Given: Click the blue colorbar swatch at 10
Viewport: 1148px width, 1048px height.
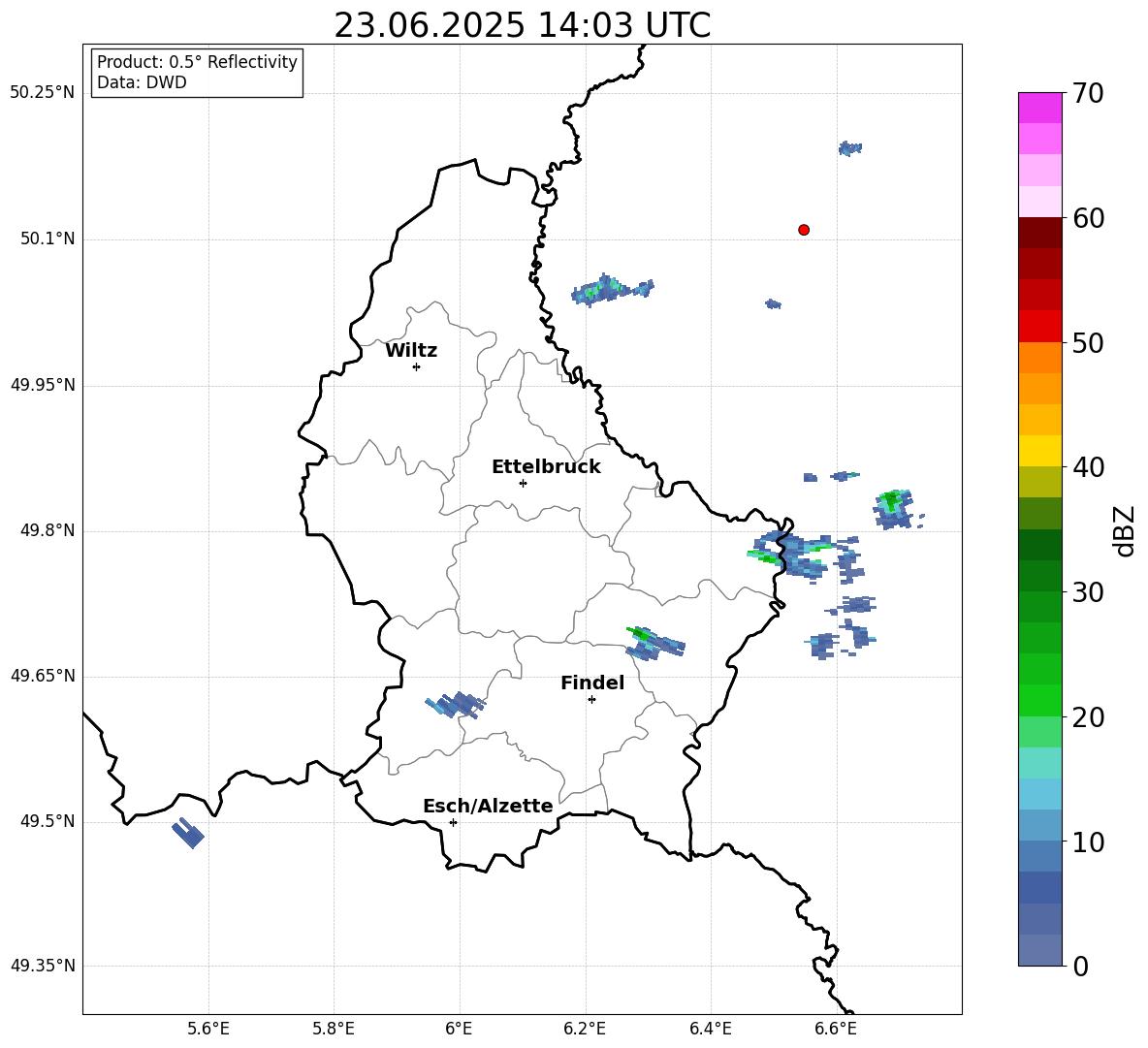Looking at the screenshot, I should 1040,825.
